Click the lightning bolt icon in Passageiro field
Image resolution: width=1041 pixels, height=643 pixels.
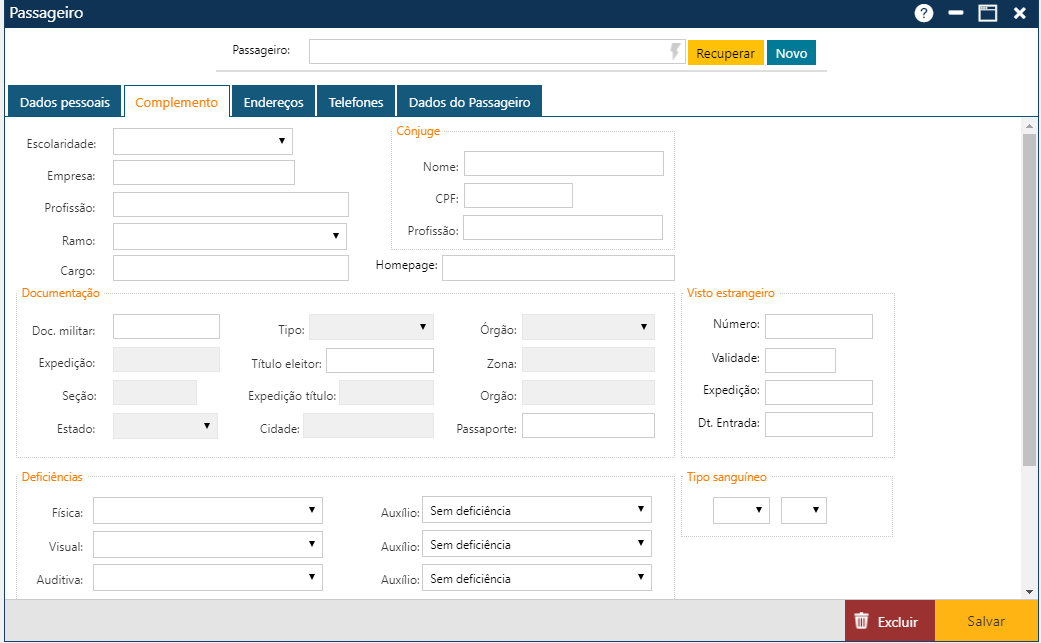pyautogui.click(x=675, y=52)
